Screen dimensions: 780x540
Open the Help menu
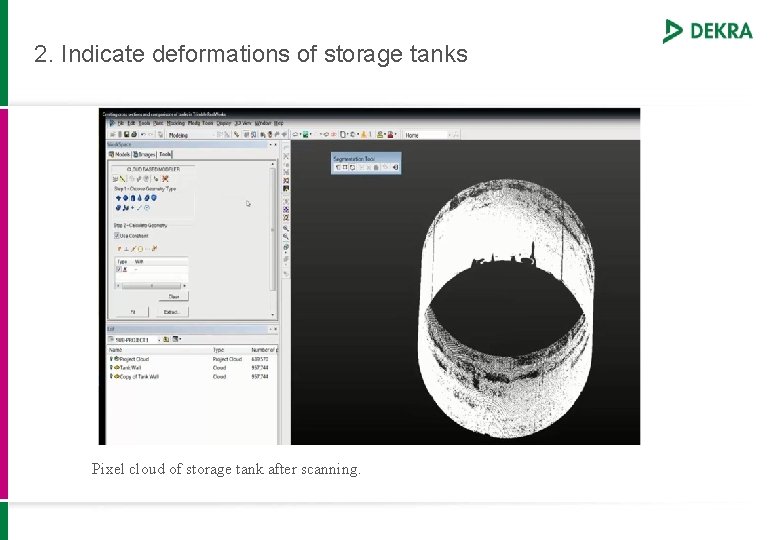point(279,123)
